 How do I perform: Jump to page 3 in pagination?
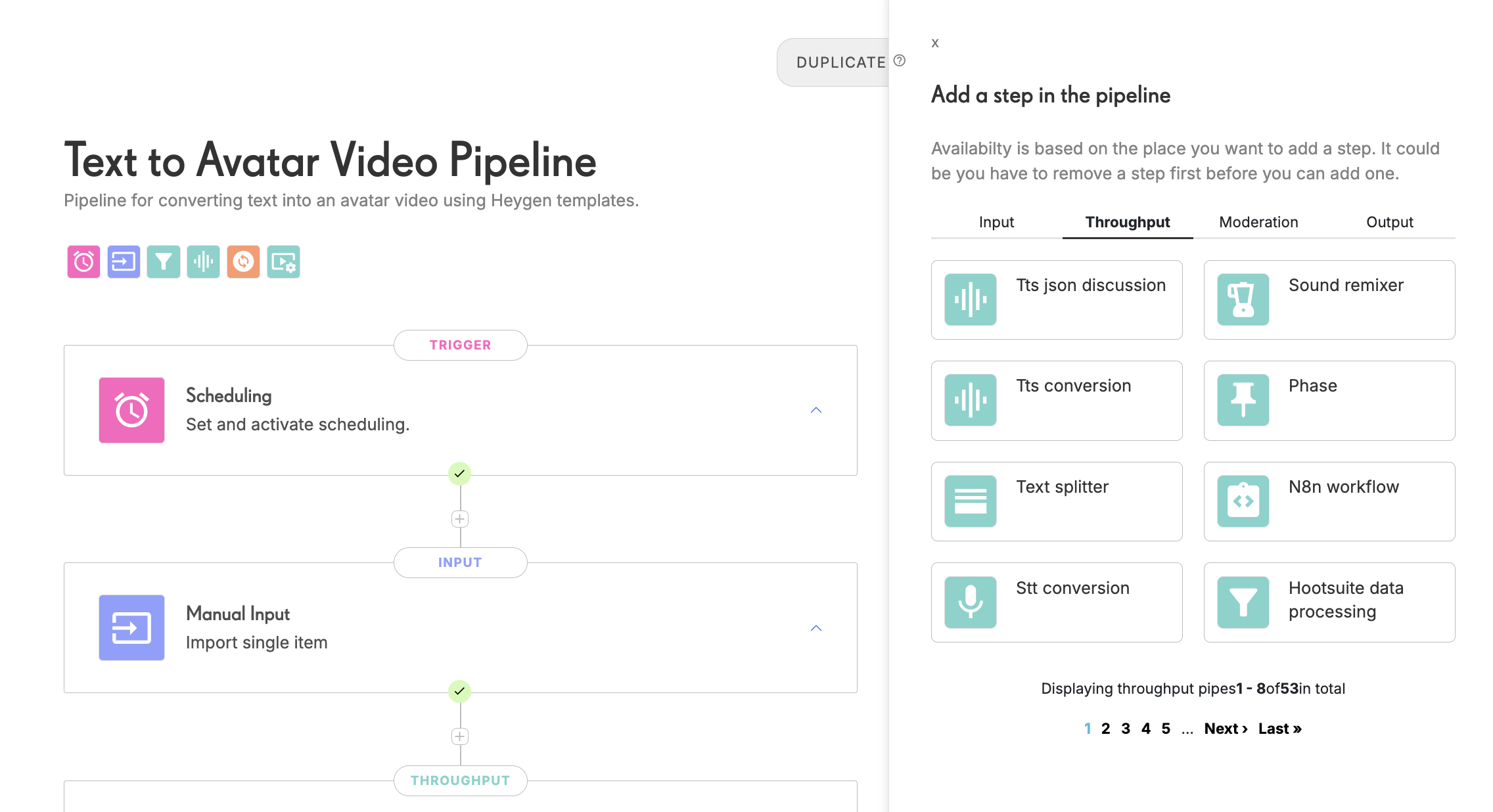pyautogui.click(x=1126, y=729)
